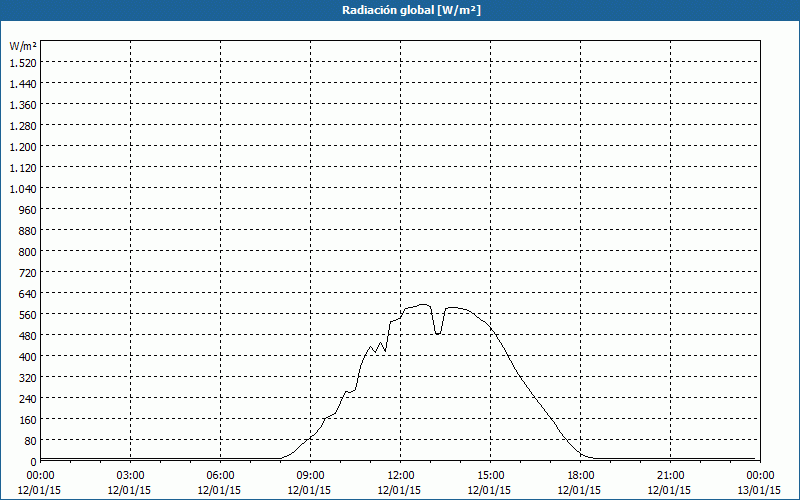Image resolution: width=800 pixels, height=500 pixels.
Task: Click the 800 y-axis value
Action: click(x=30, y=252)
